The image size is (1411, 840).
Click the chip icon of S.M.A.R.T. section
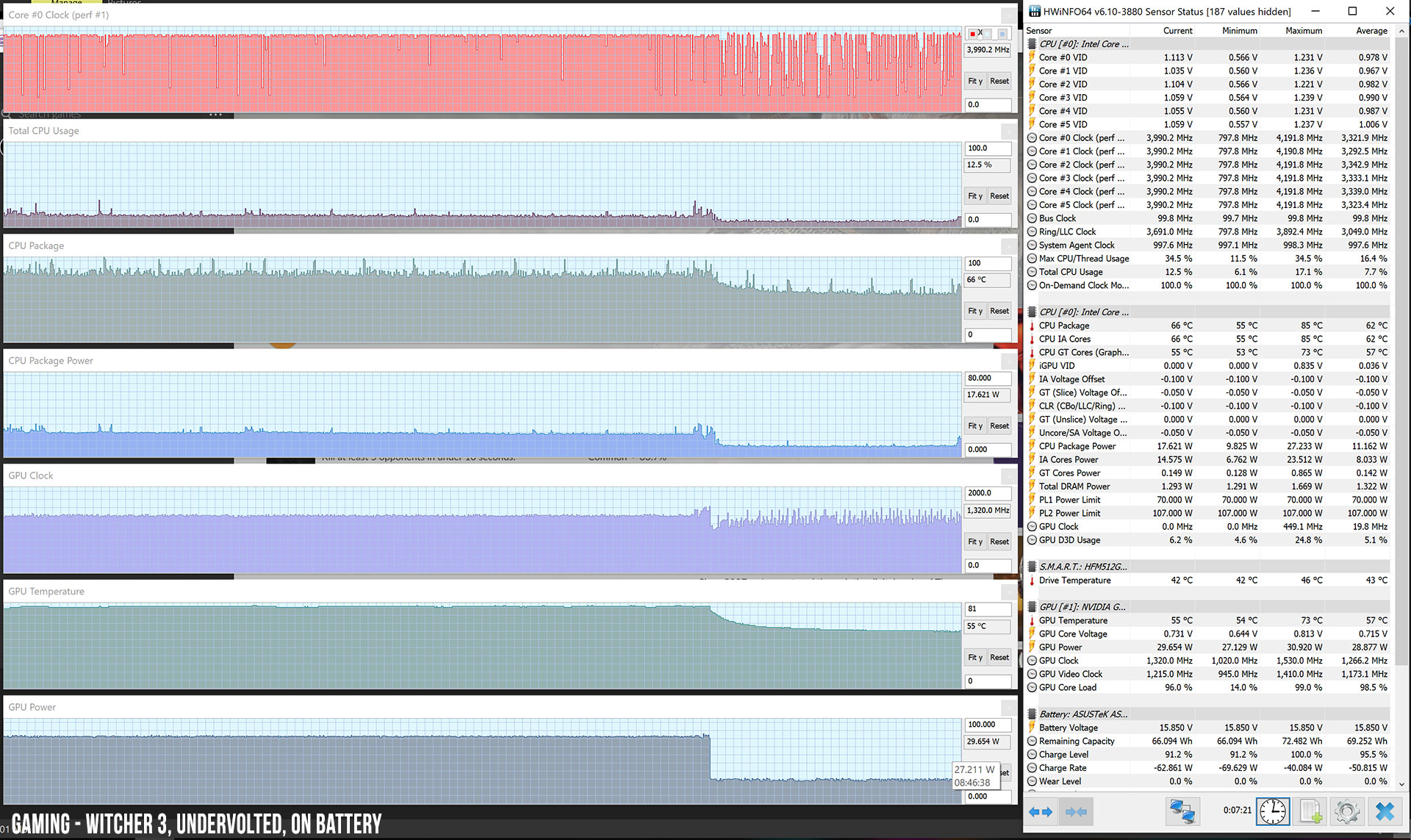tap(1032, 567)
